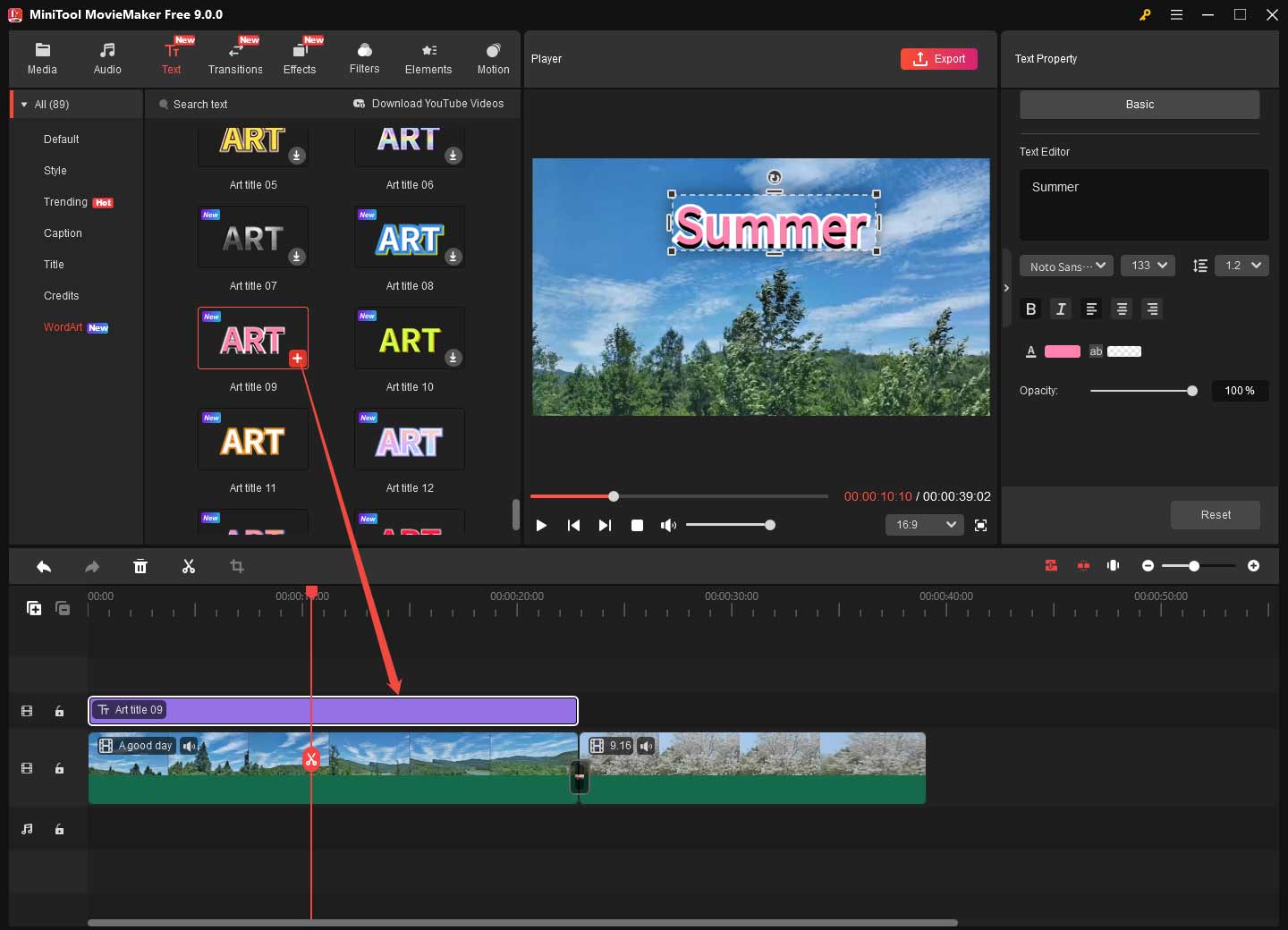Jump to the previous frame
Screen dimensions: 1288x930
pos(573,525)
